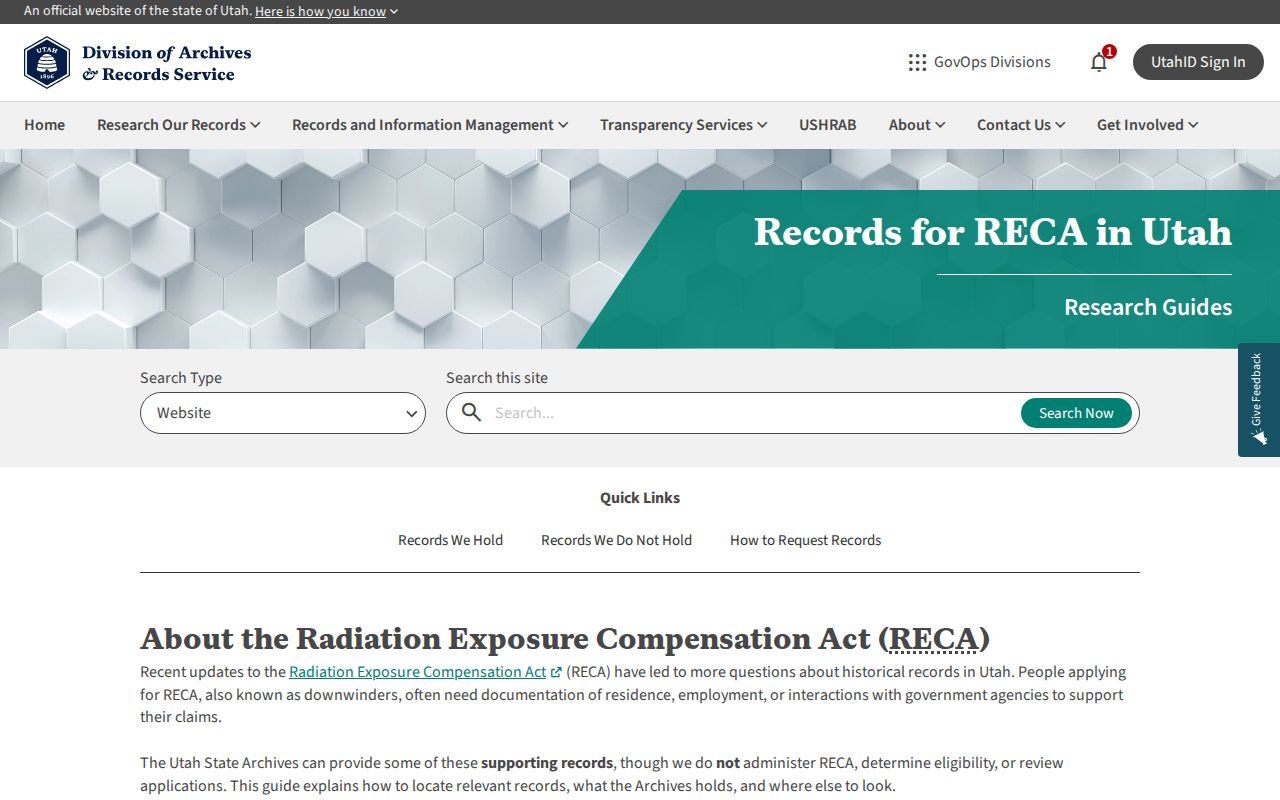This screenshot has width=1280, height=800.
Task: Open the GovOps Divisions grid icon
Action: pyautogui.click(x=917, y=62)
